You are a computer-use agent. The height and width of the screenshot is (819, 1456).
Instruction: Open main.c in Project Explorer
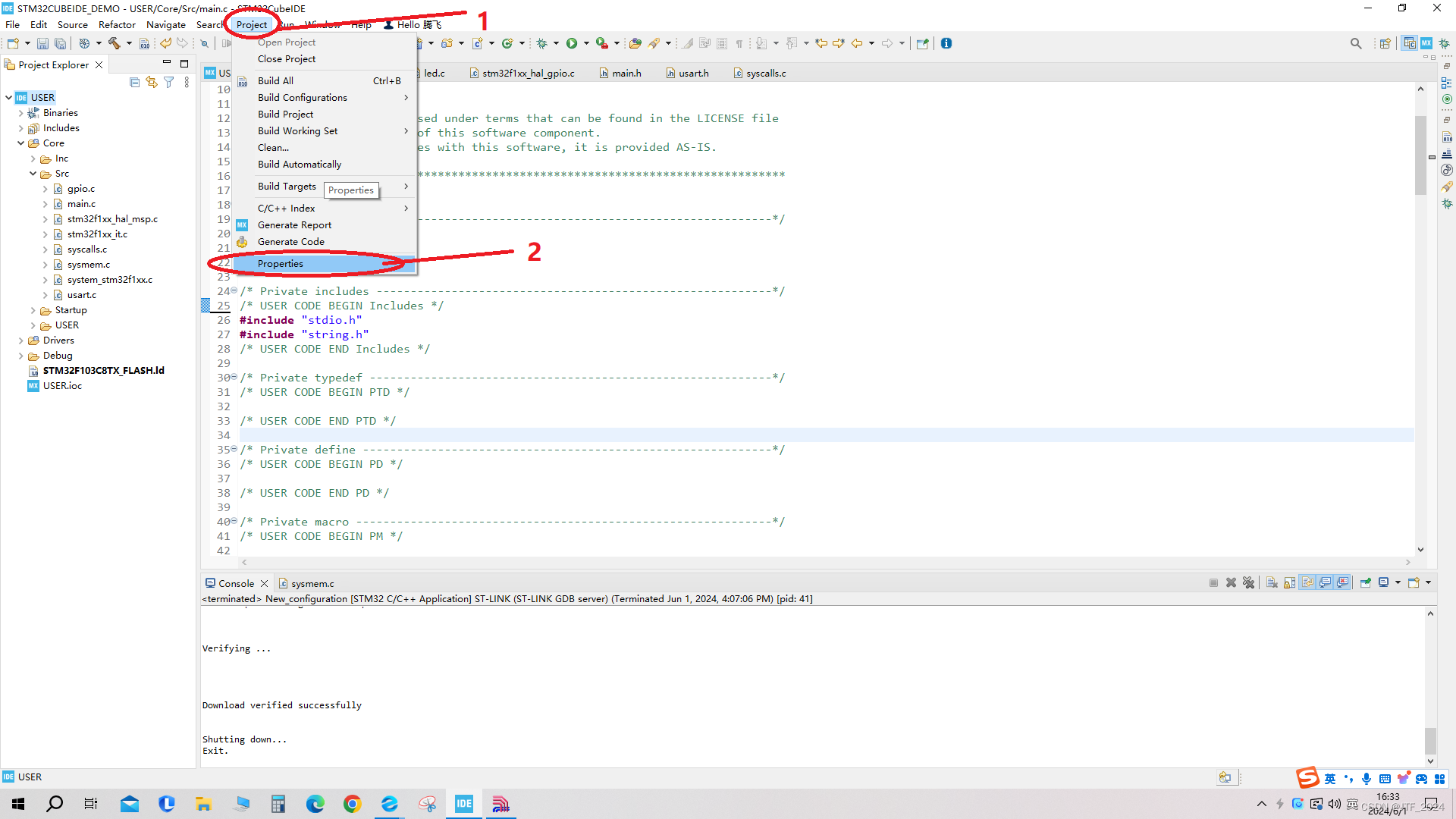coord(81,203)
